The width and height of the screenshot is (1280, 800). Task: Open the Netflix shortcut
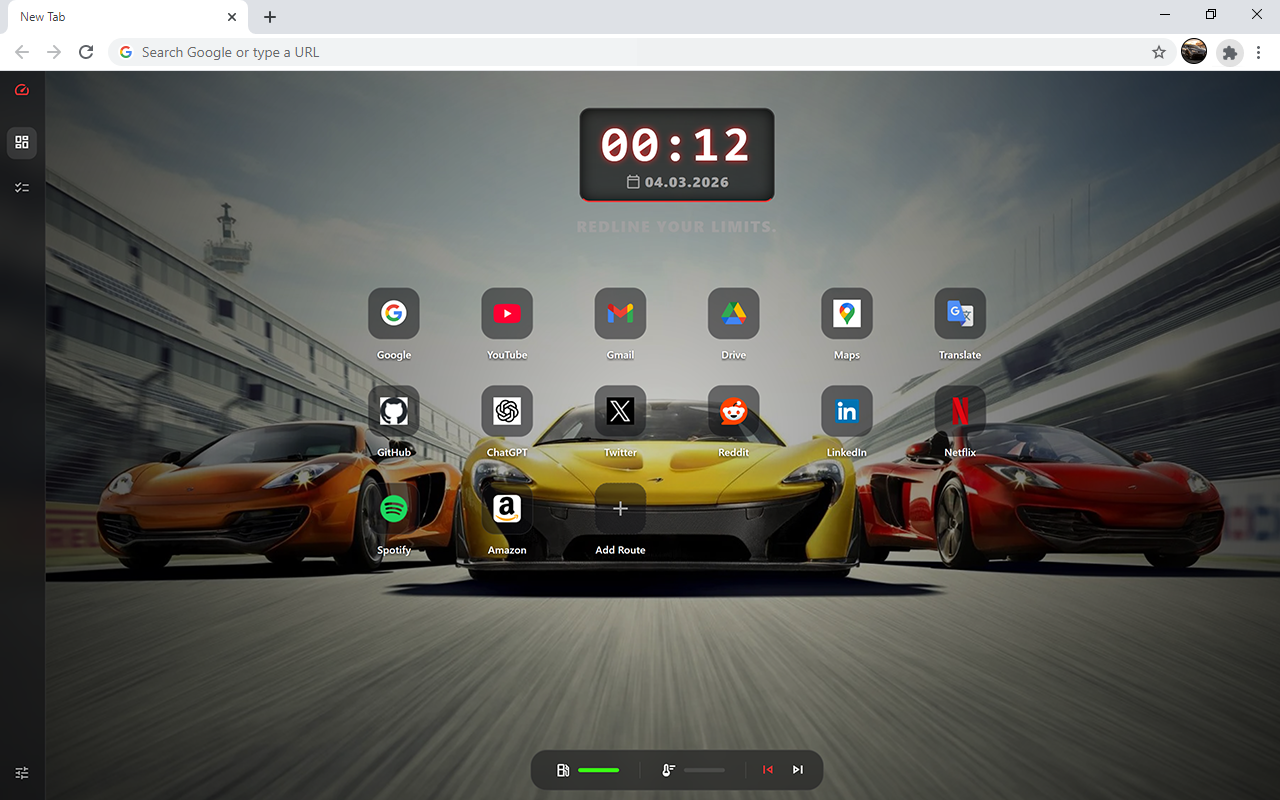[960, 411]
